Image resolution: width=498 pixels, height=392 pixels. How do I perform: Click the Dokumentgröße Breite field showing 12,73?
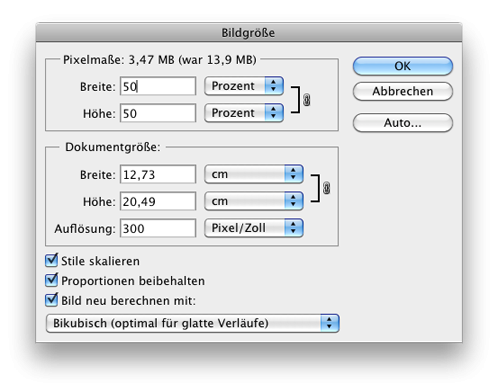(x=158, y=174)
